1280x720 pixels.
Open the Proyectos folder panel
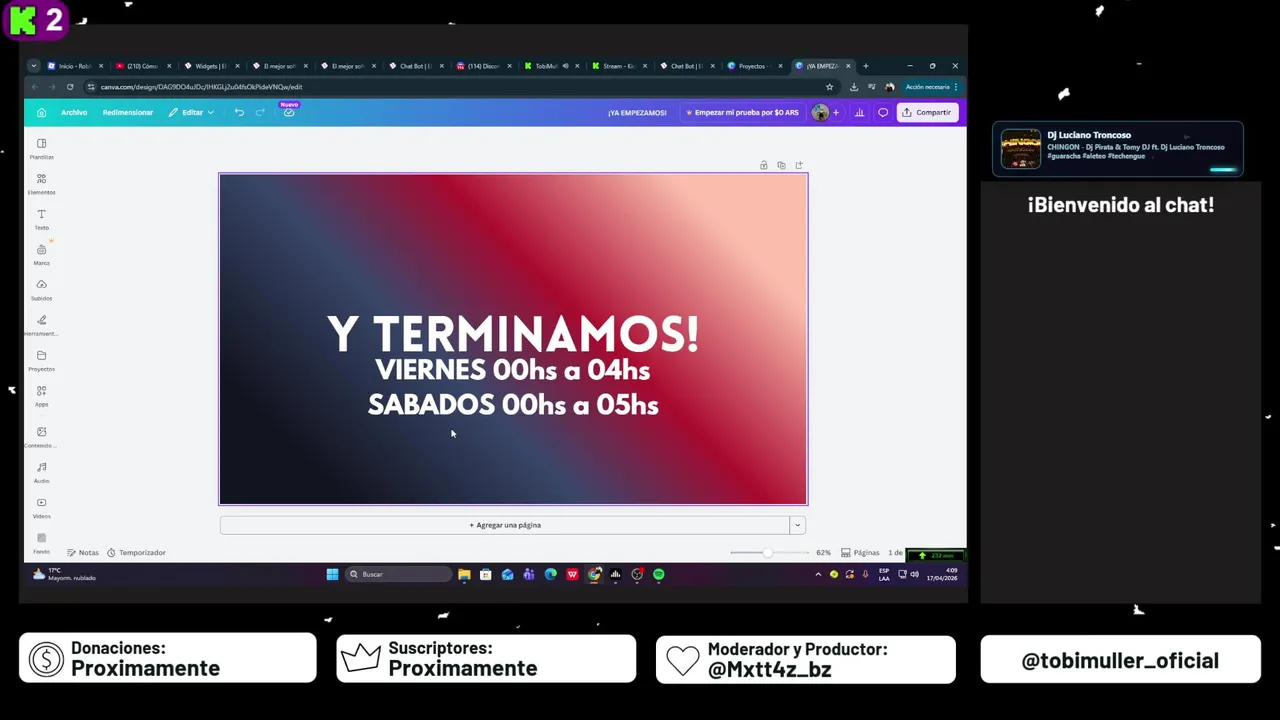pos(41,361)
